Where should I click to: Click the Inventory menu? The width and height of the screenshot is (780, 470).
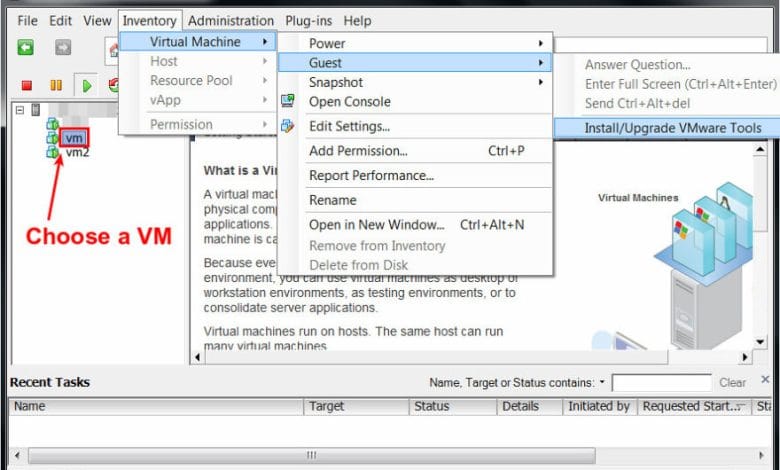click(150, 21)
